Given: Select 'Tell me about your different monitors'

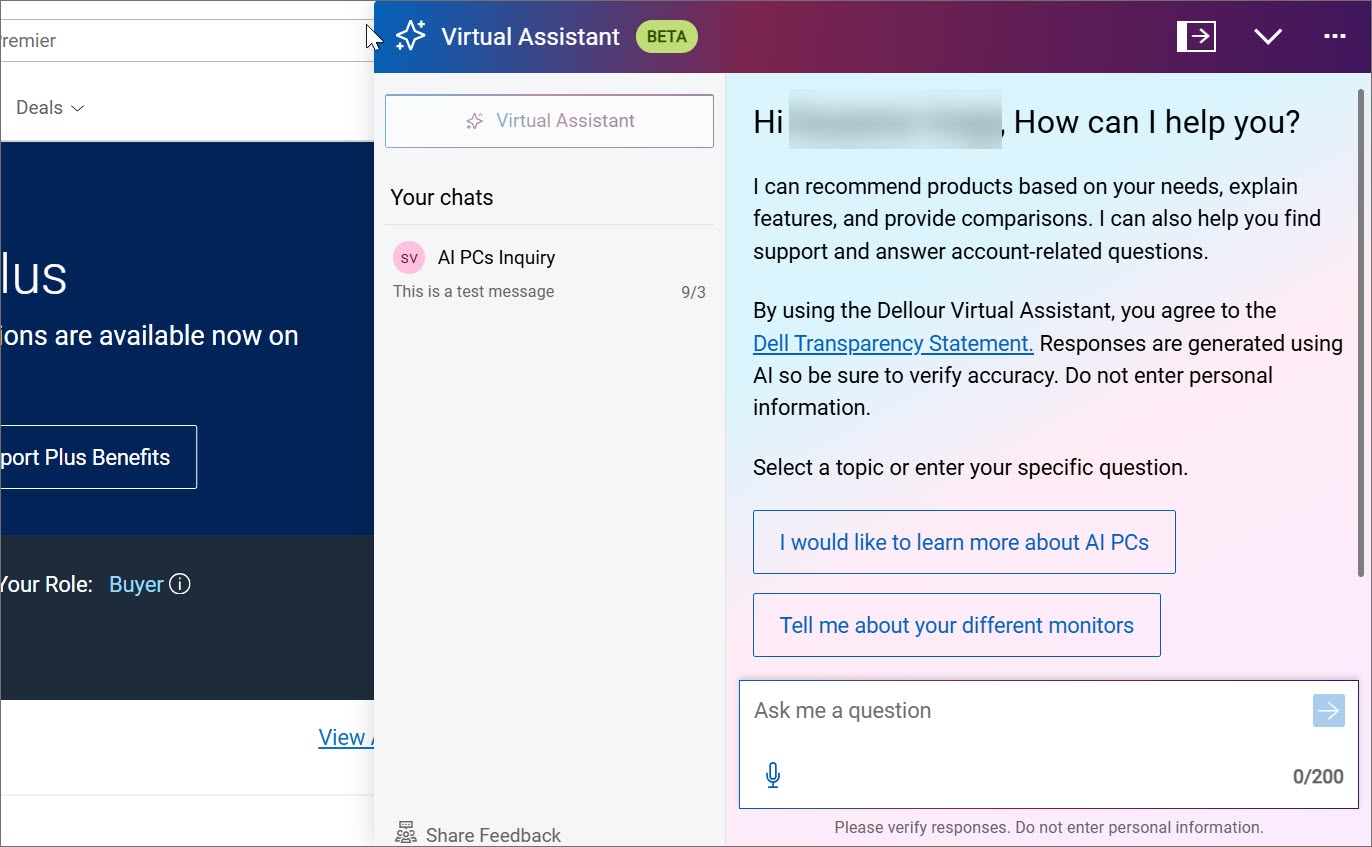Looking at the screenshot, I should tap(956, 624).
